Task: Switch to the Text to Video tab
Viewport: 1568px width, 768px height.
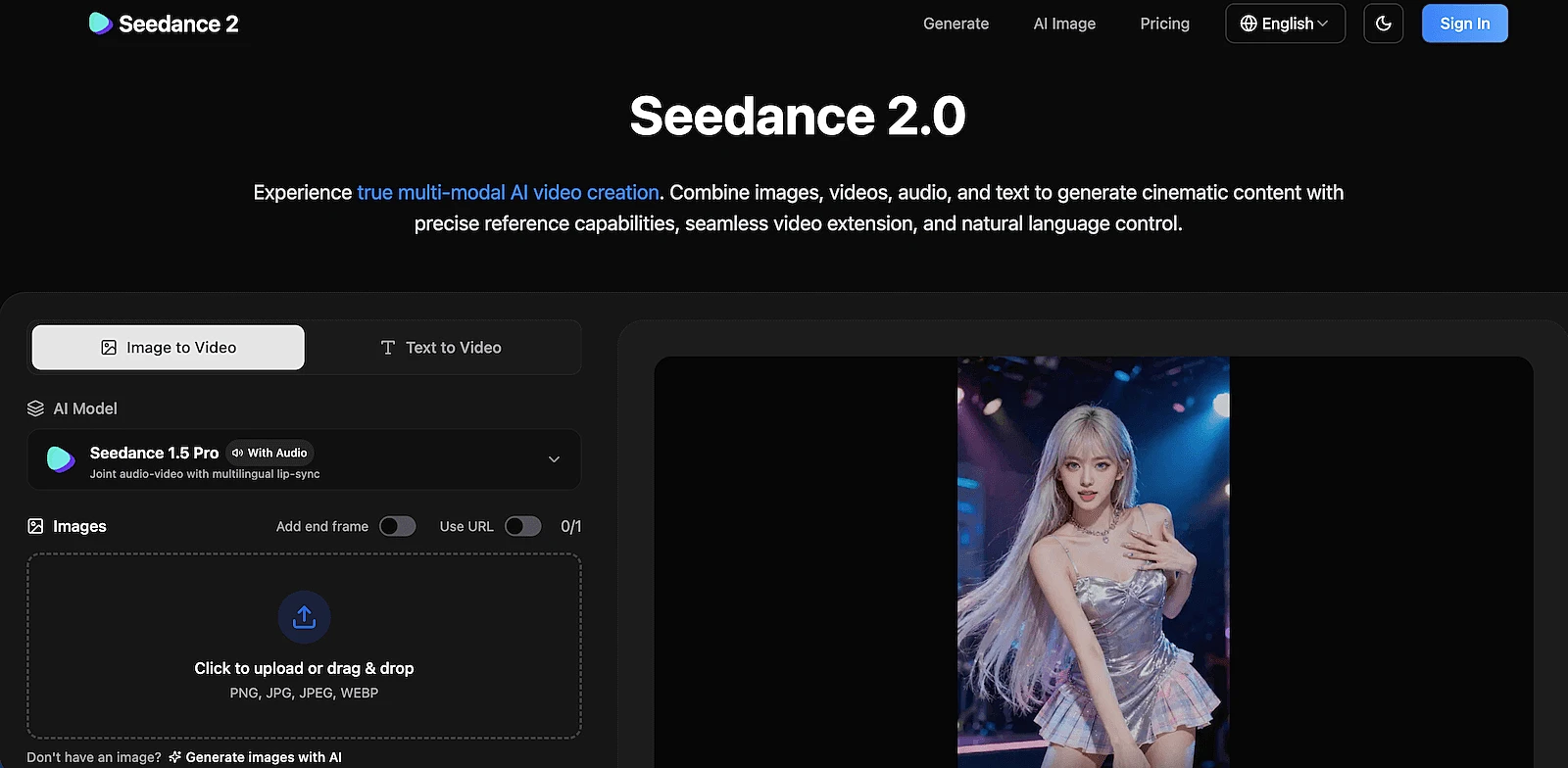Action: (x=441, y=348)
